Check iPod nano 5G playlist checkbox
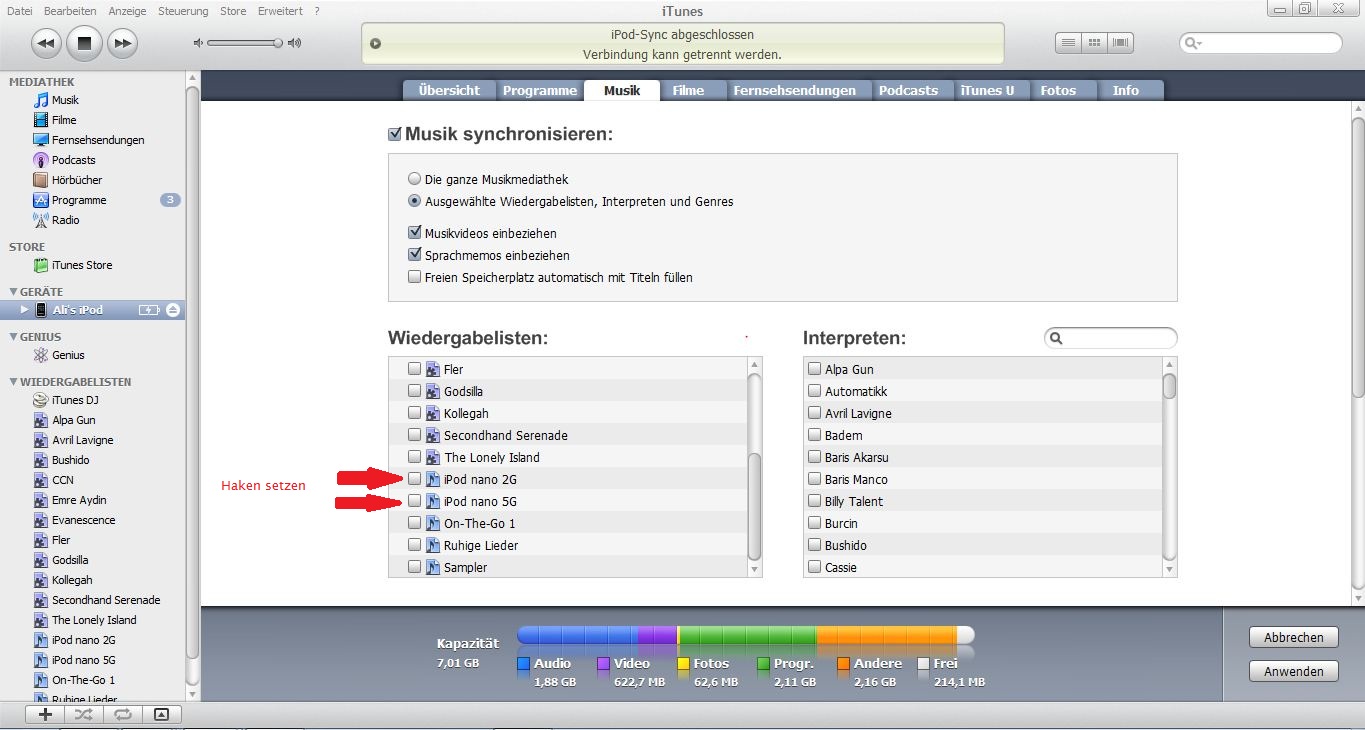 tap(414, 501)
